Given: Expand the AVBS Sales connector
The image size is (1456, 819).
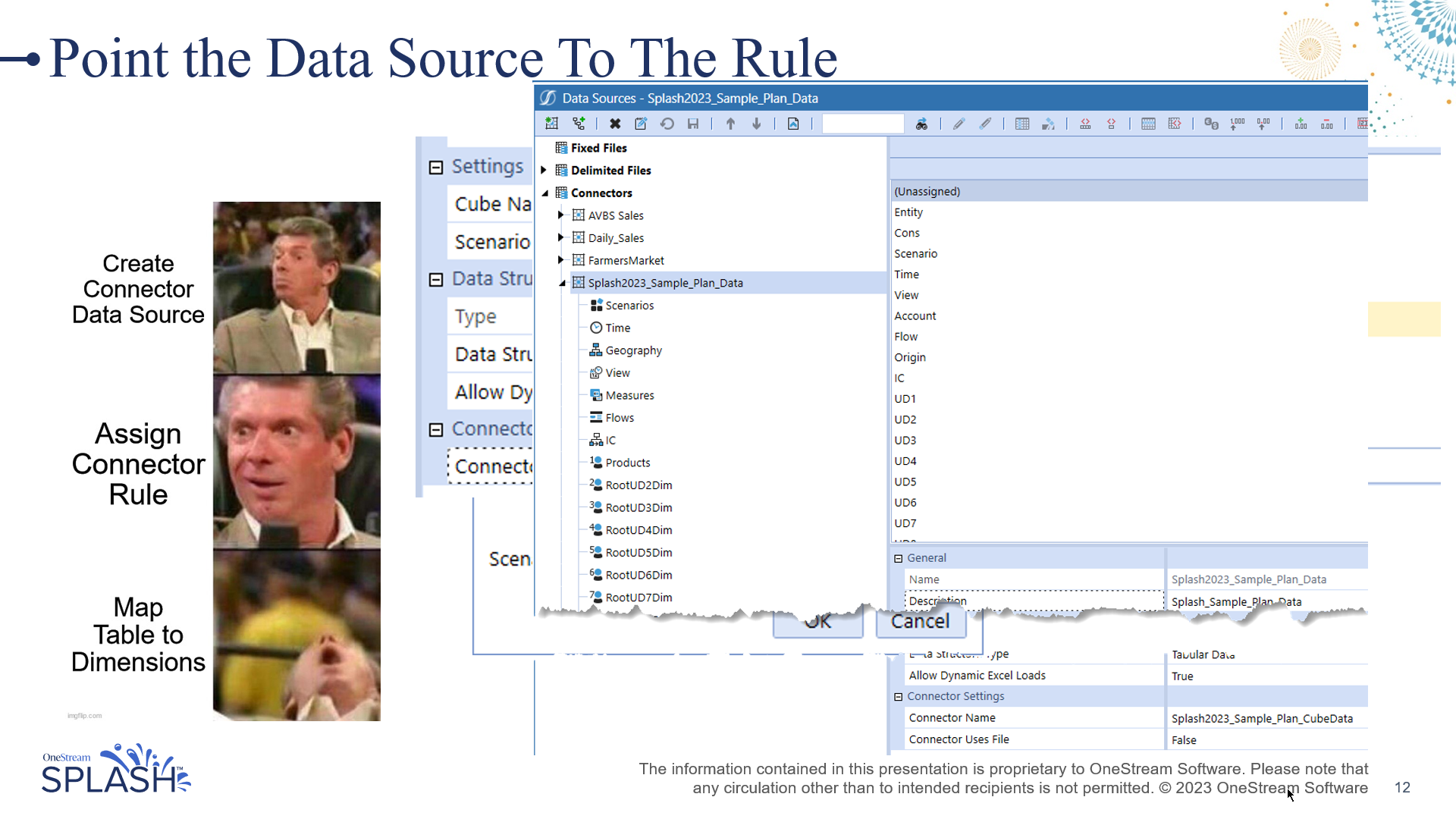Looking at the screenshot, I should point(561,215).
